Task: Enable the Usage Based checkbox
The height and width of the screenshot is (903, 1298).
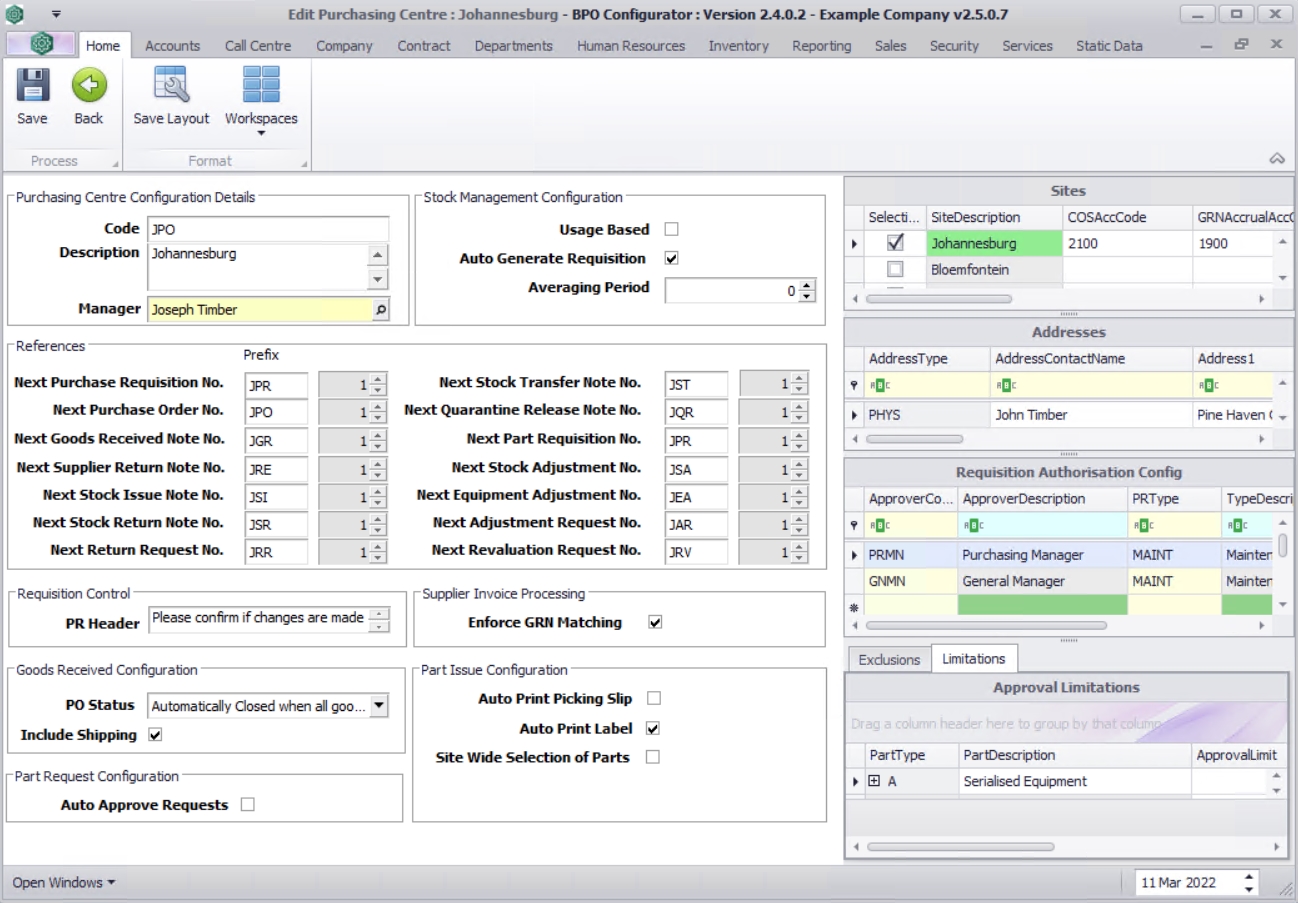Action: point(671,229)
